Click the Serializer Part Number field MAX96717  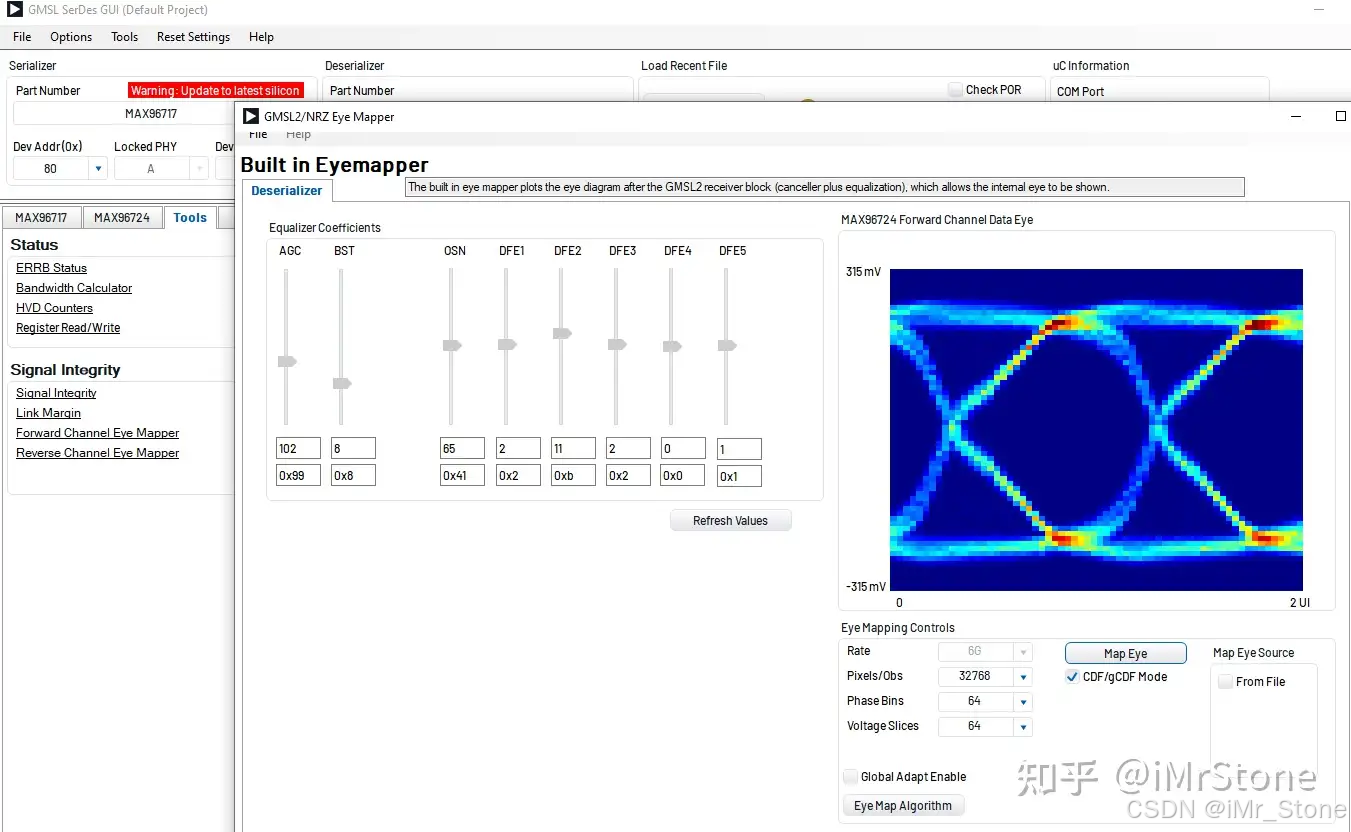(125, 114)
